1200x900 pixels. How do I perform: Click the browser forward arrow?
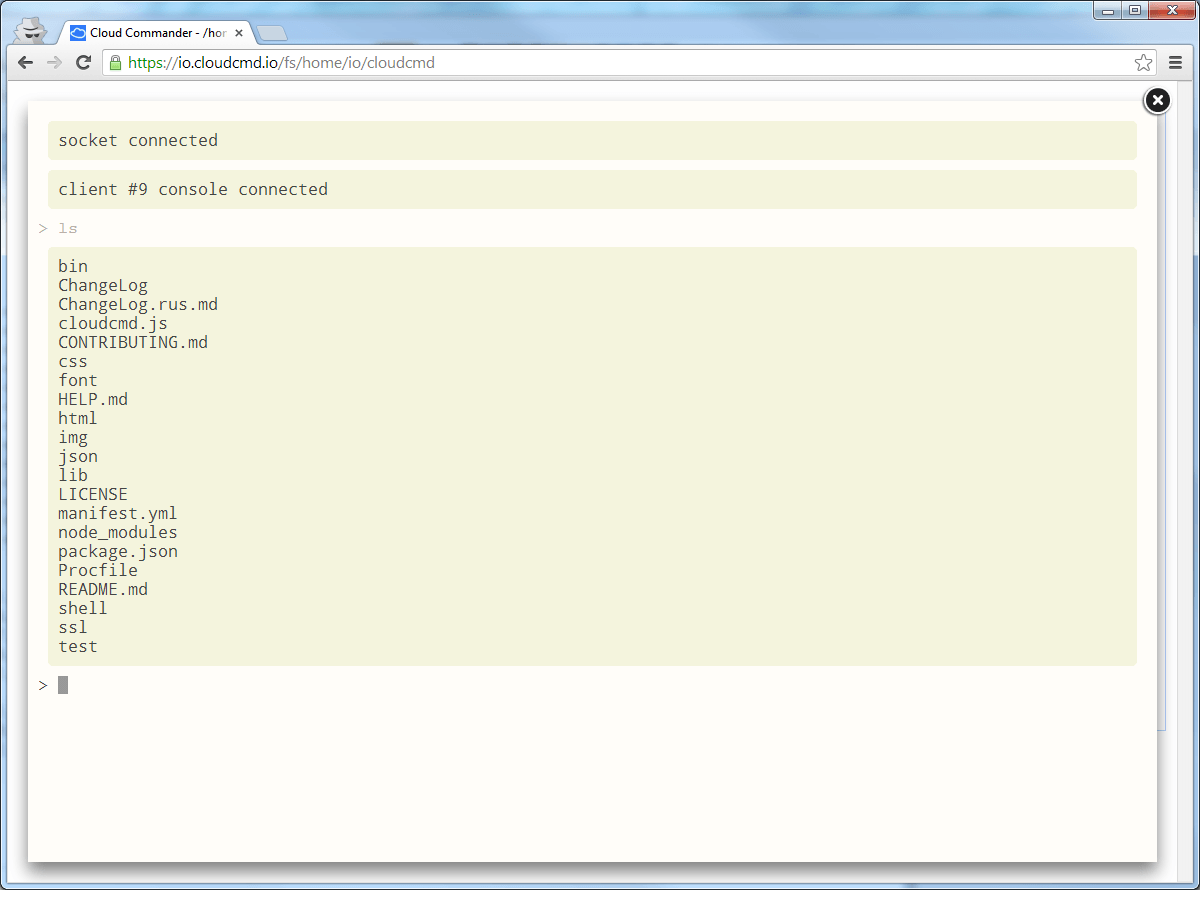tap(55, 63)
